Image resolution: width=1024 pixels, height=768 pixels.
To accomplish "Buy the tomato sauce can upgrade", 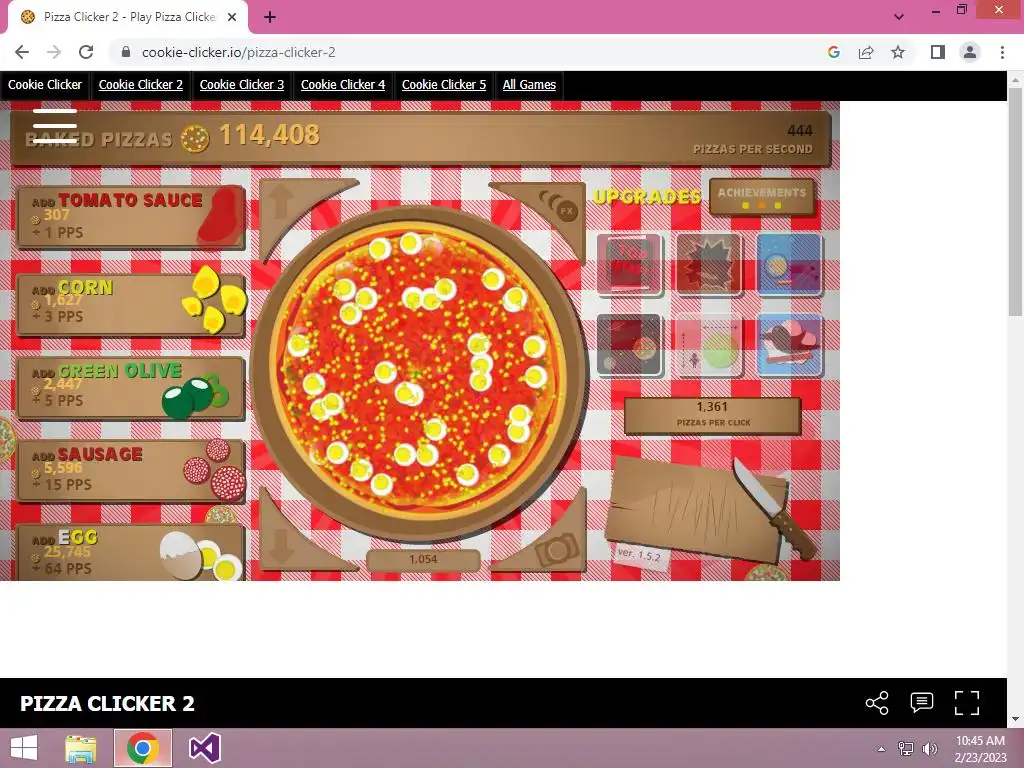I will click(x=630, y=264).
